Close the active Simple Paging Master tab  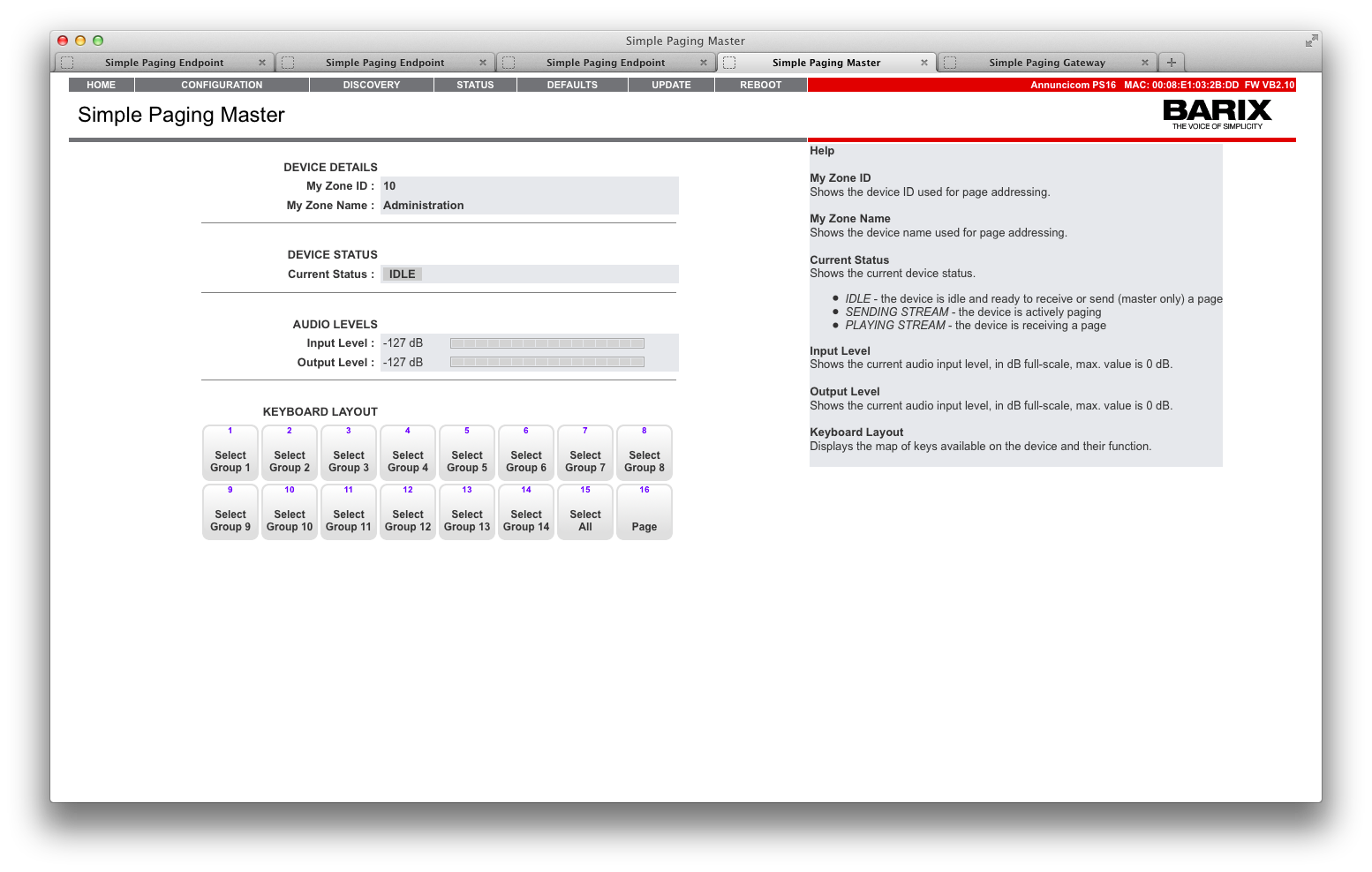pos(923,63)
